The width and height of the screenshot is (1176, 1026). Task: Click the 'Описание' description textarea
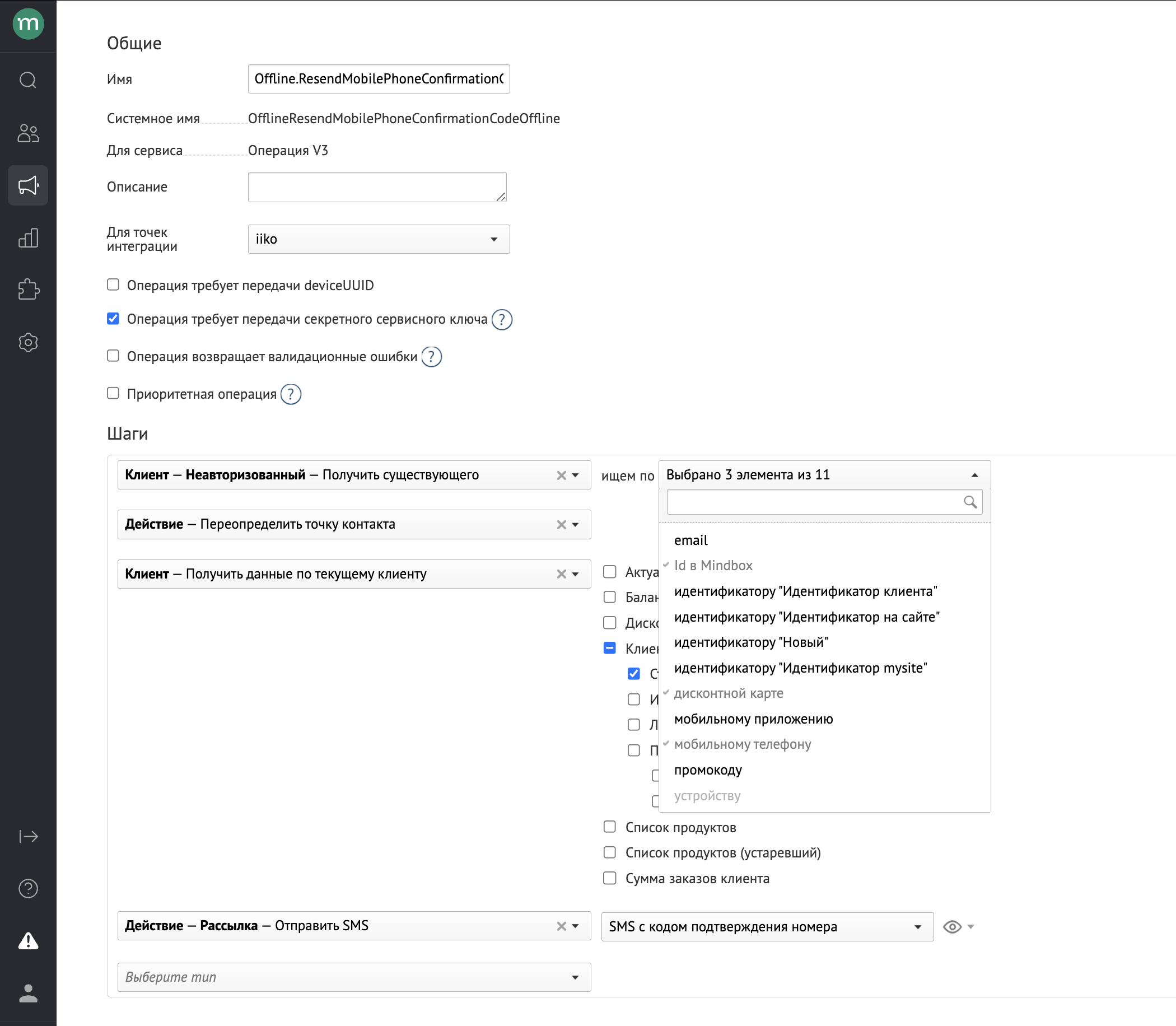click(x=377, y=187)
